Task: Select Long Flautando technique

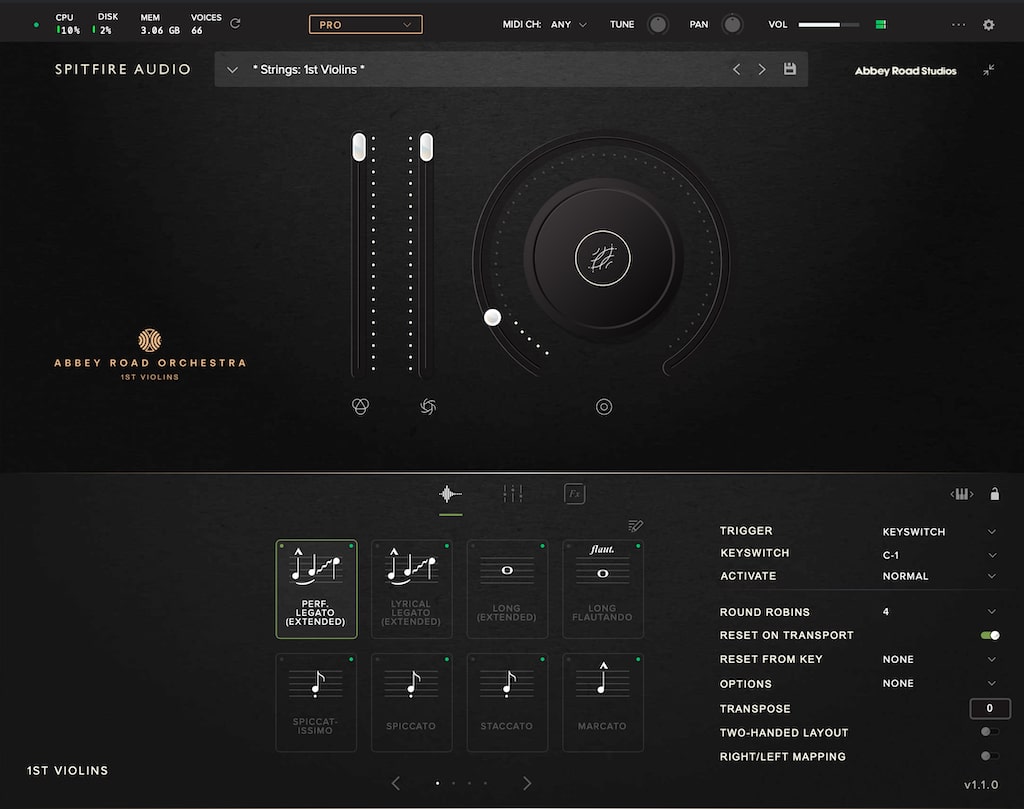Action: point(603,589)
